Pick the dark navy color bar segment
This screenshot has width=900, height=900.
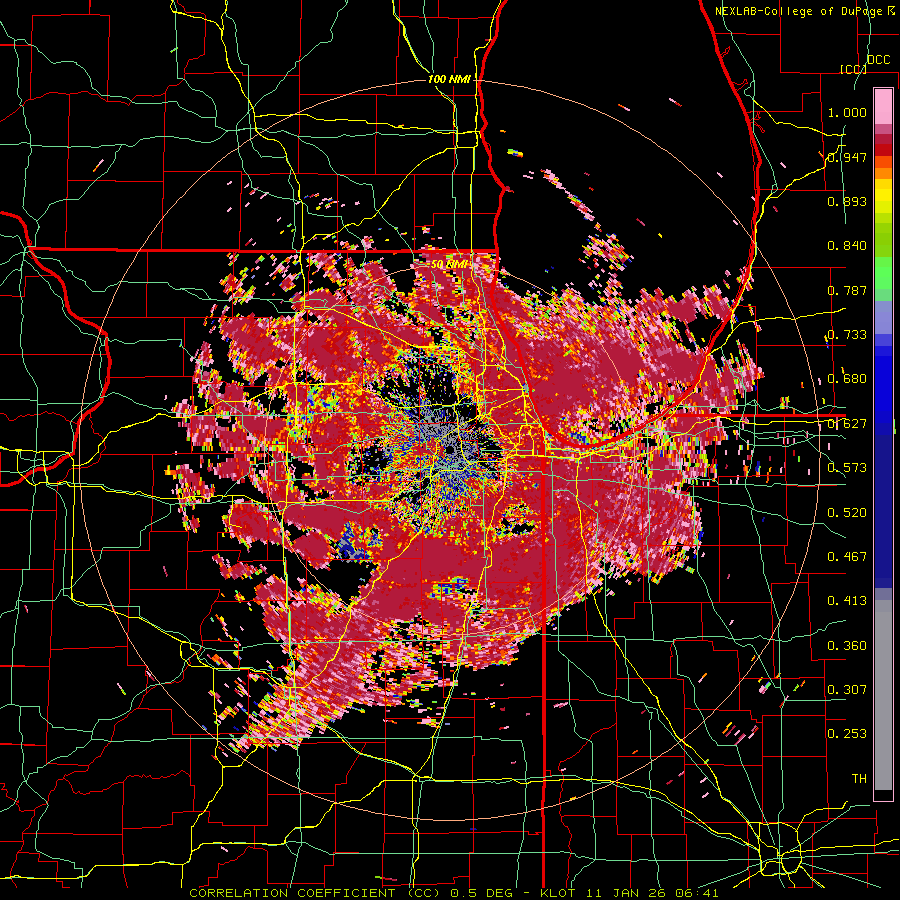pos(883,511)
